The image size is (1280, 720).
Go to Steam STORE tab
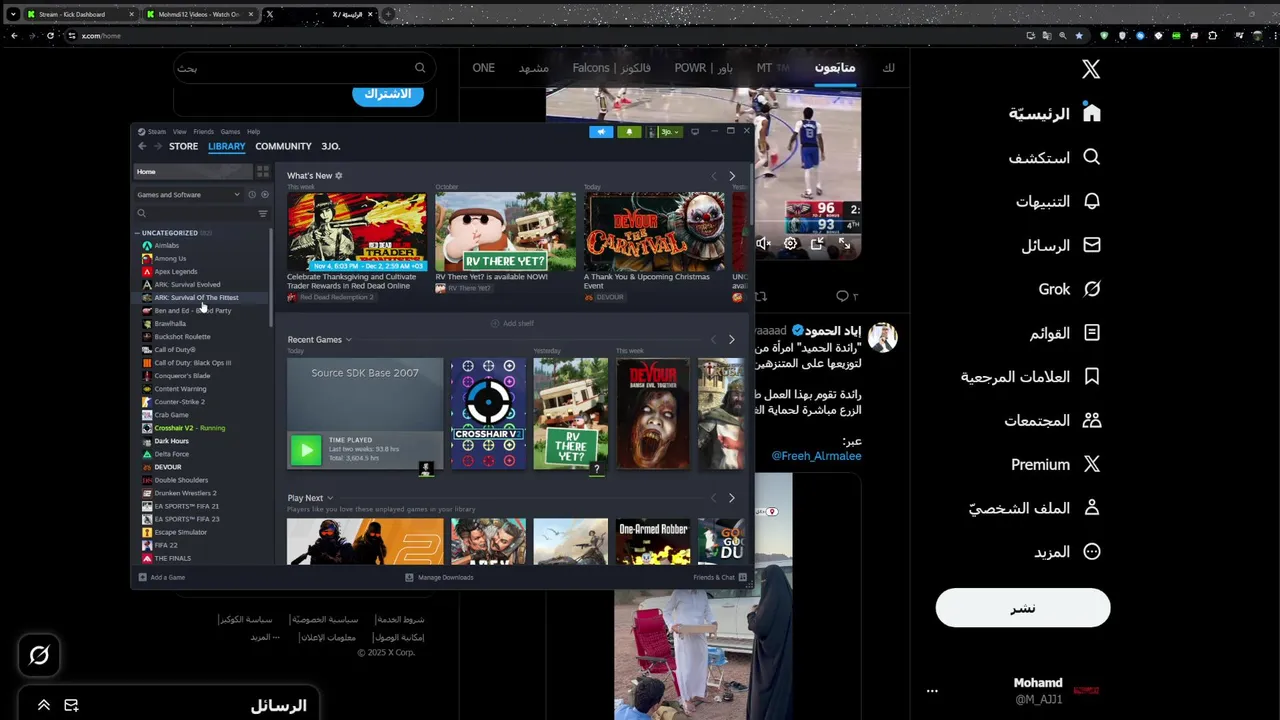(183, 146)
